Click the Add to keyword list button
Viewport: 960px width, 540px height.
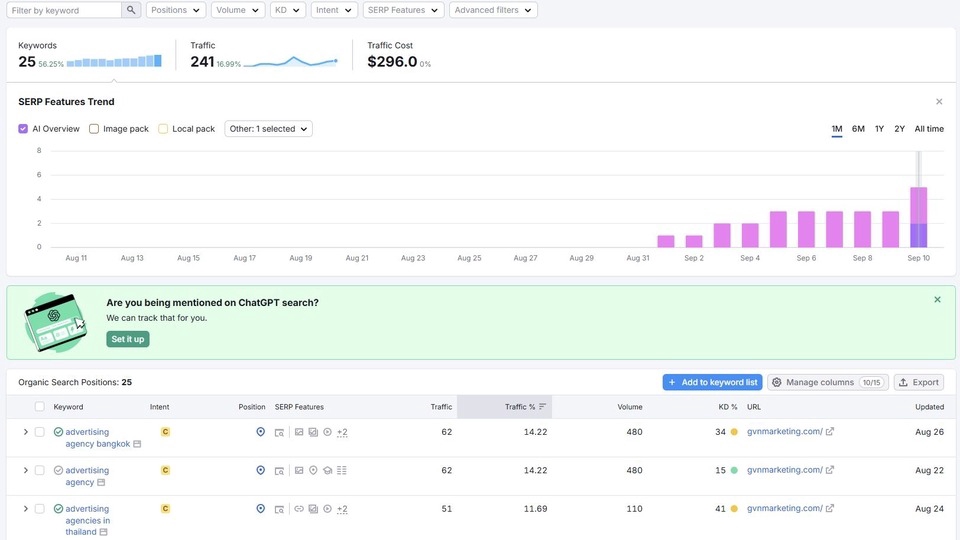[712, 382]
